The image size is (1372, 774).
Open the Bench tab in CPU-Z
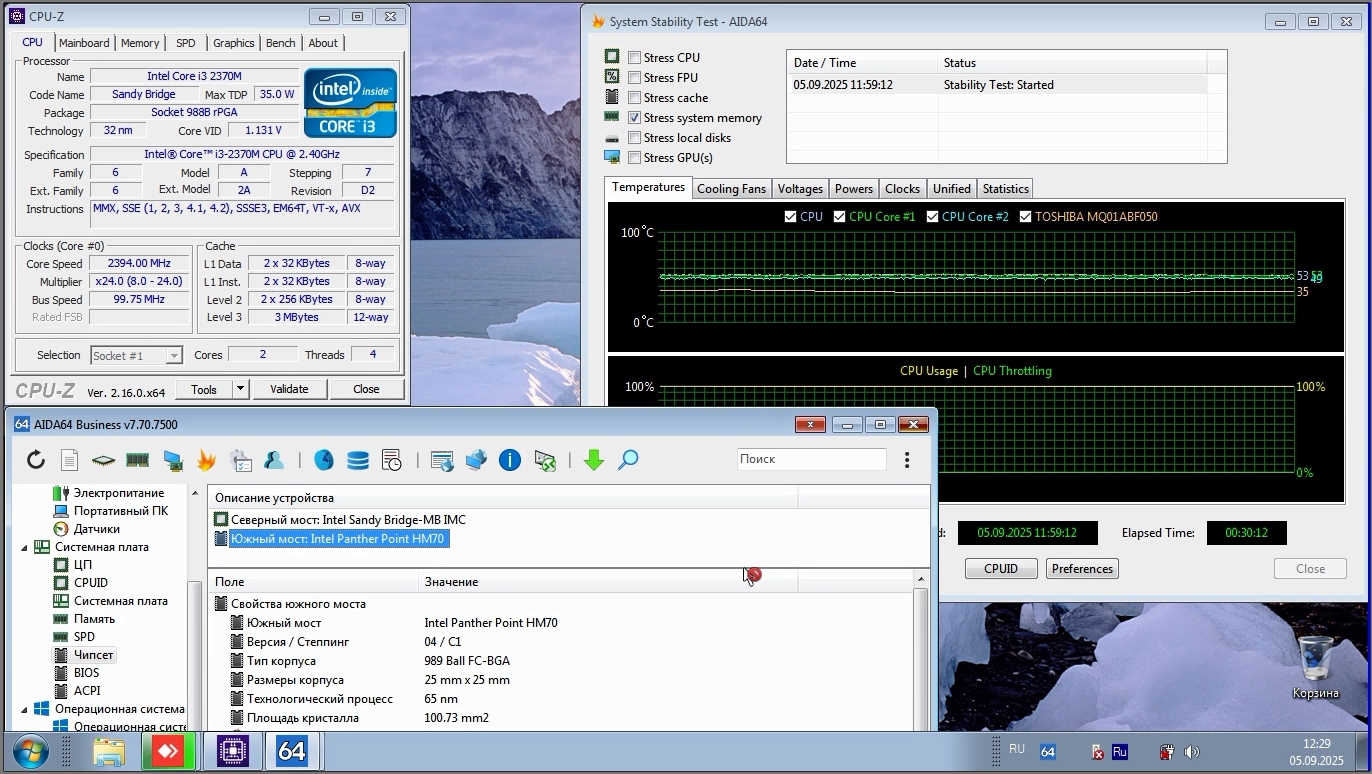(281, 43)
